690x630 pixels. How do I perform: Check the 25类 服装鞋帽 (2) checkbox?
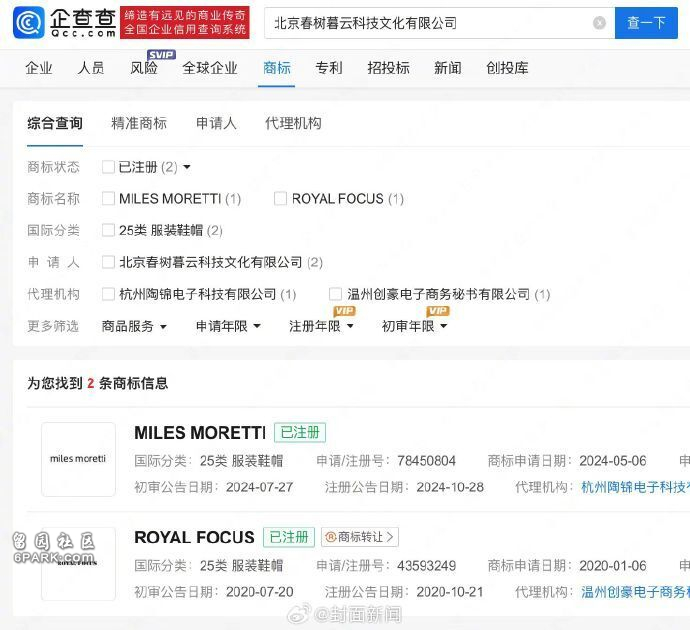[108, 230]
